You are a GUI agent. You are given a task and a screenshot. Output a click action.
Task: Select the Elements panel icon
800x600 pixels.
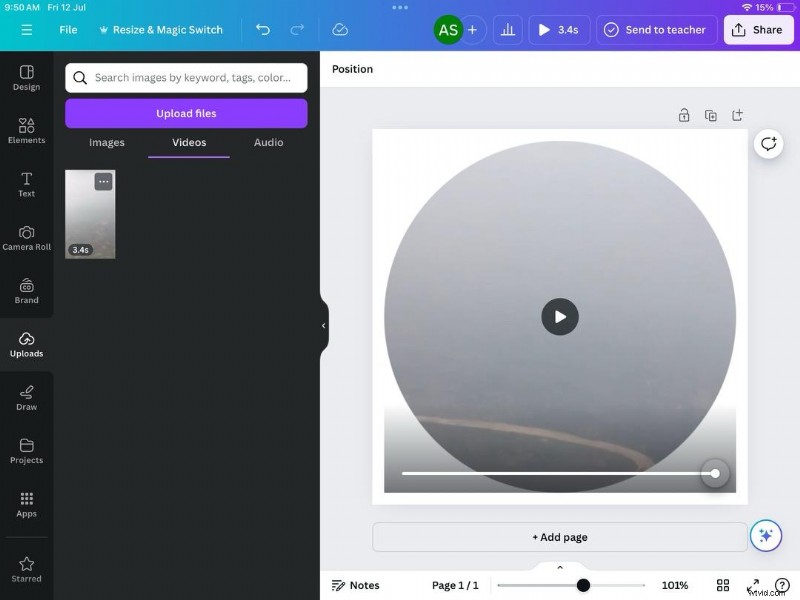tap(26, 130)
